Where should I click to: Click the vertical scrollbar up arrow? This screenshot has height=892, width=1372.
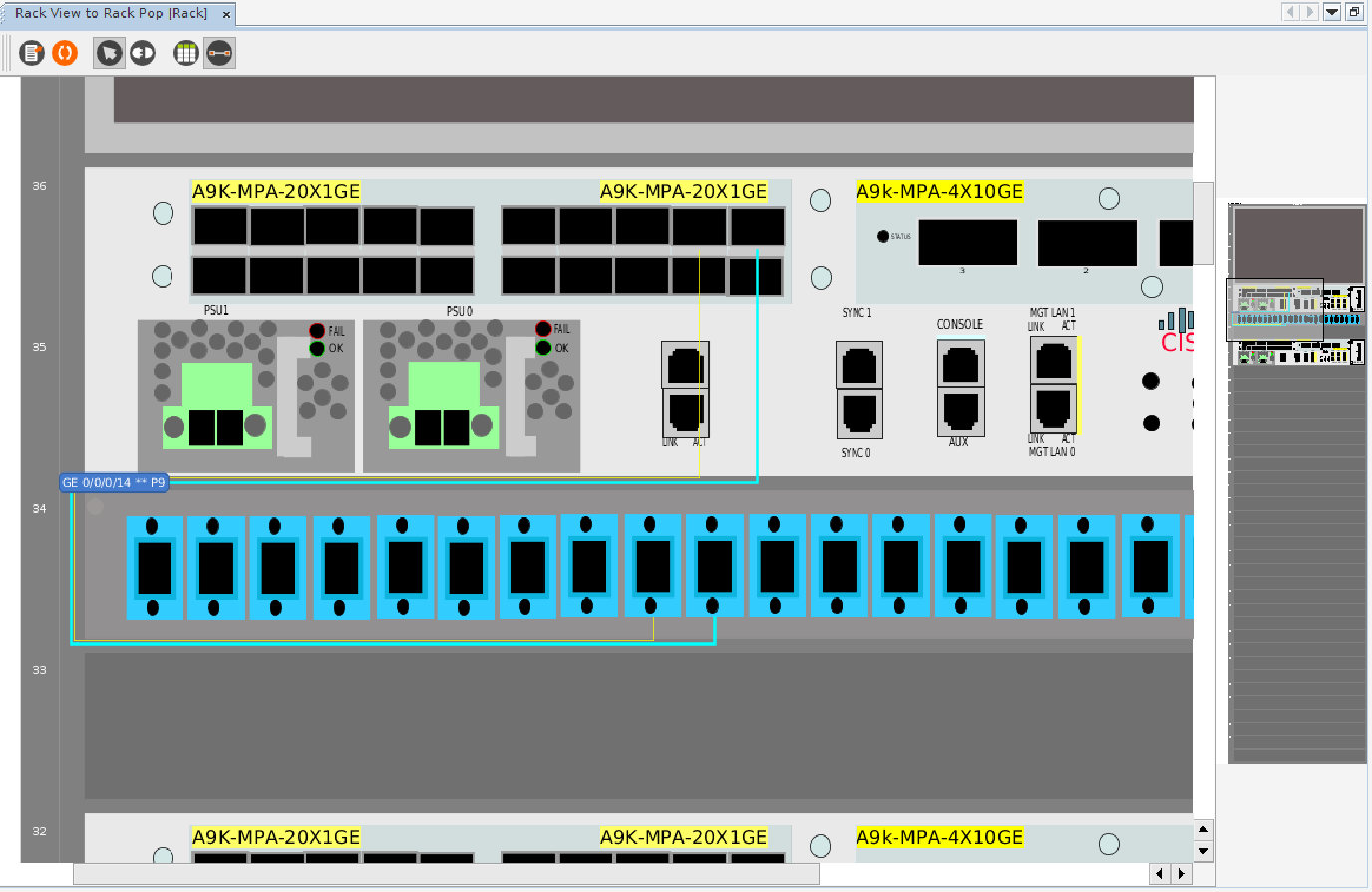1203,829
